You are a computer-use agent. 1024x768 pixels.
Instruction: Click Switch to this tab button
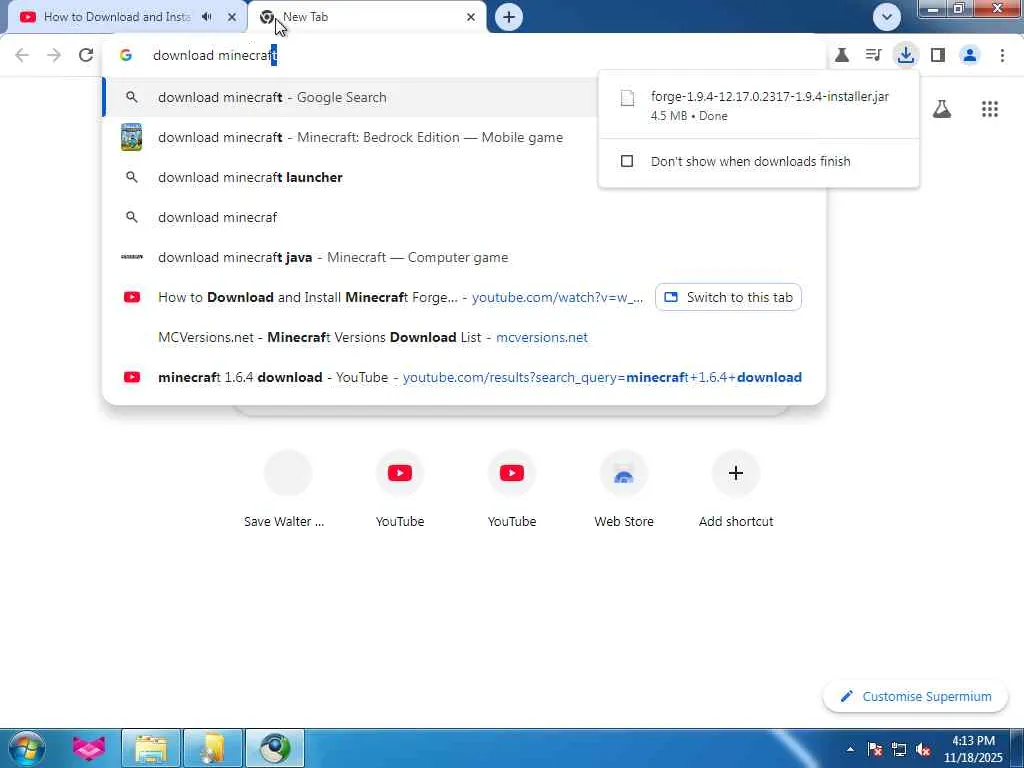click(728, 297)
